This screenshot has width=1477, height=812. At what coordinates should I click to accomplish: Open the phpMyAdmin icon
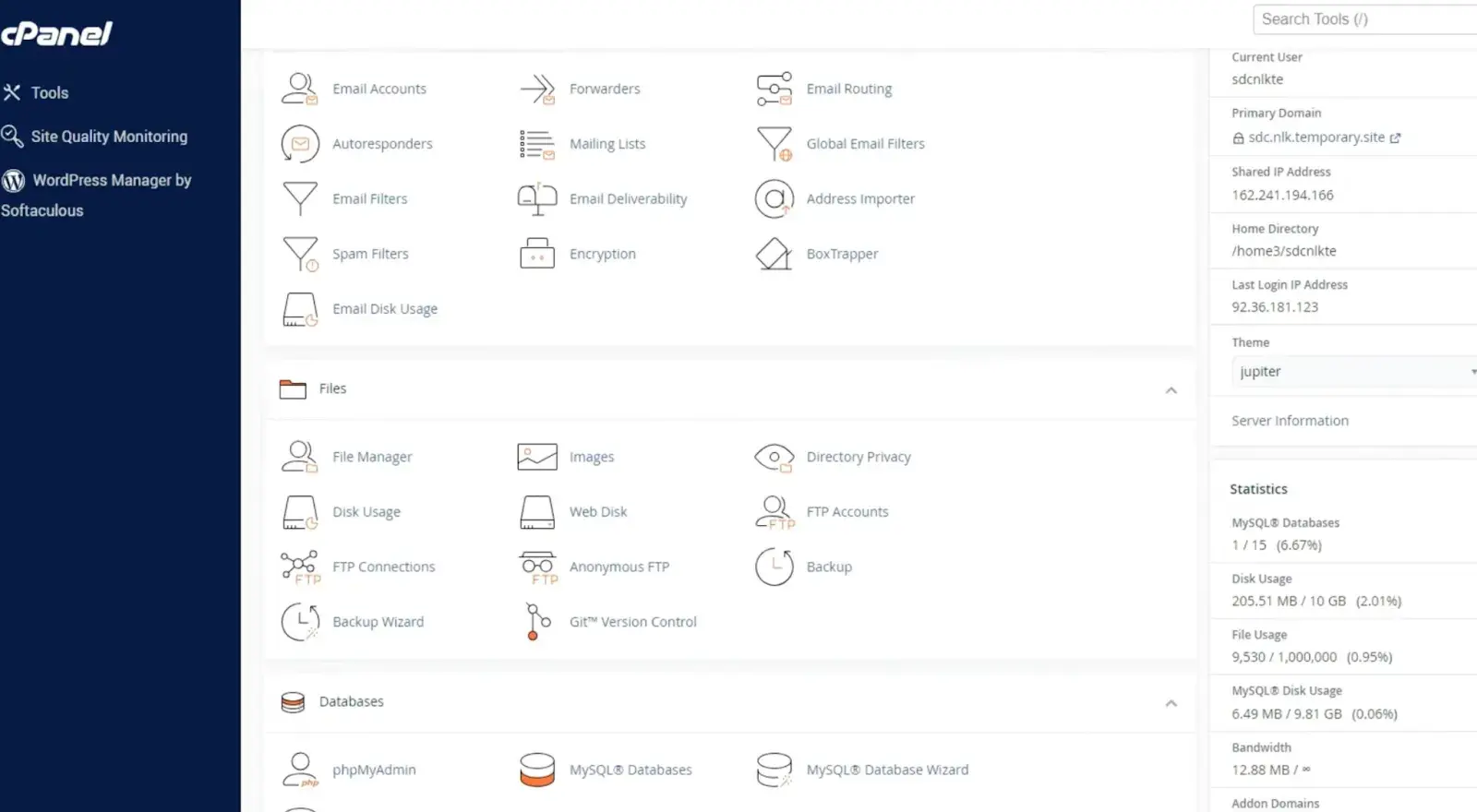click(x=300, y=770)
